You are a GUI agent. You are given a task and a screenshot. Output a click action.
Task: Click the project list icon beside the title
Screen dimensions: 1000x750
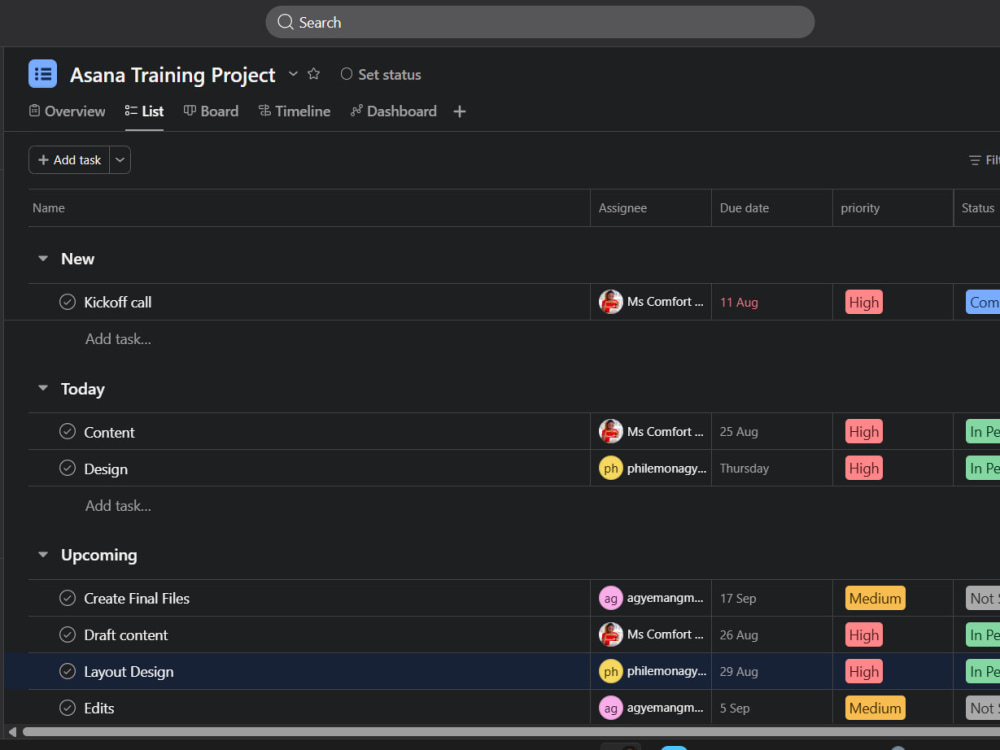(x=43, y=74)
